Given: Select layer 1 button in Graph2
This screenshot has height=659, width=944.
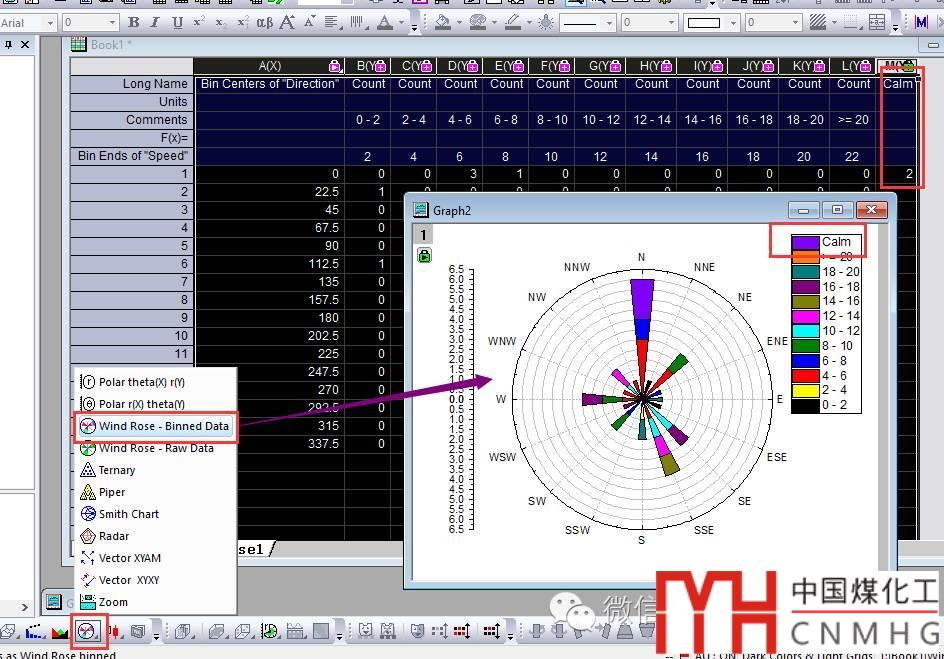Looking at the screenshot, I should [x=423, y=235].
